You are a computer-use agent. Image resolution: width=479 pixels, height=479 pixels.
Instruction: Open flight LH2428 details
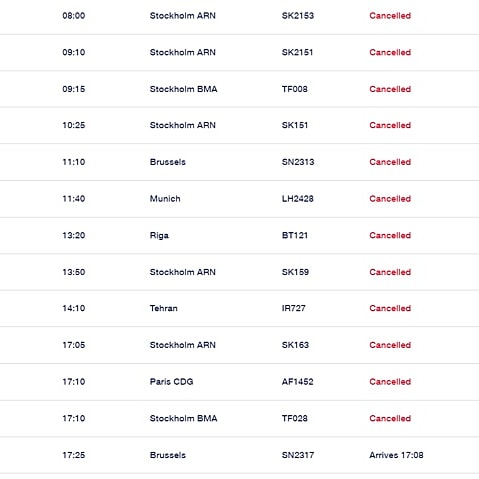pos(298,199)
